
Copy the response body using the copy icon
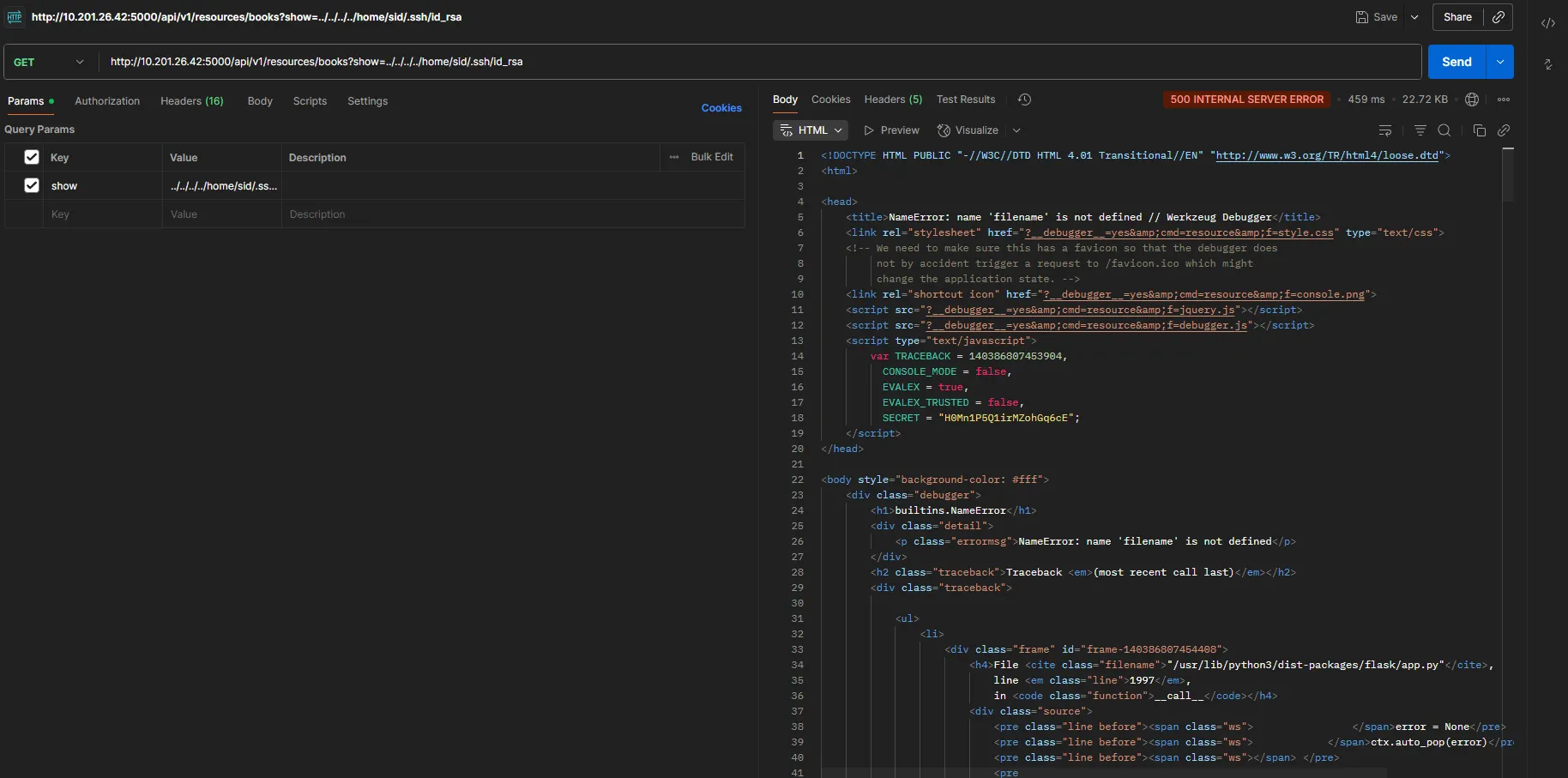tap(1480, 130)
